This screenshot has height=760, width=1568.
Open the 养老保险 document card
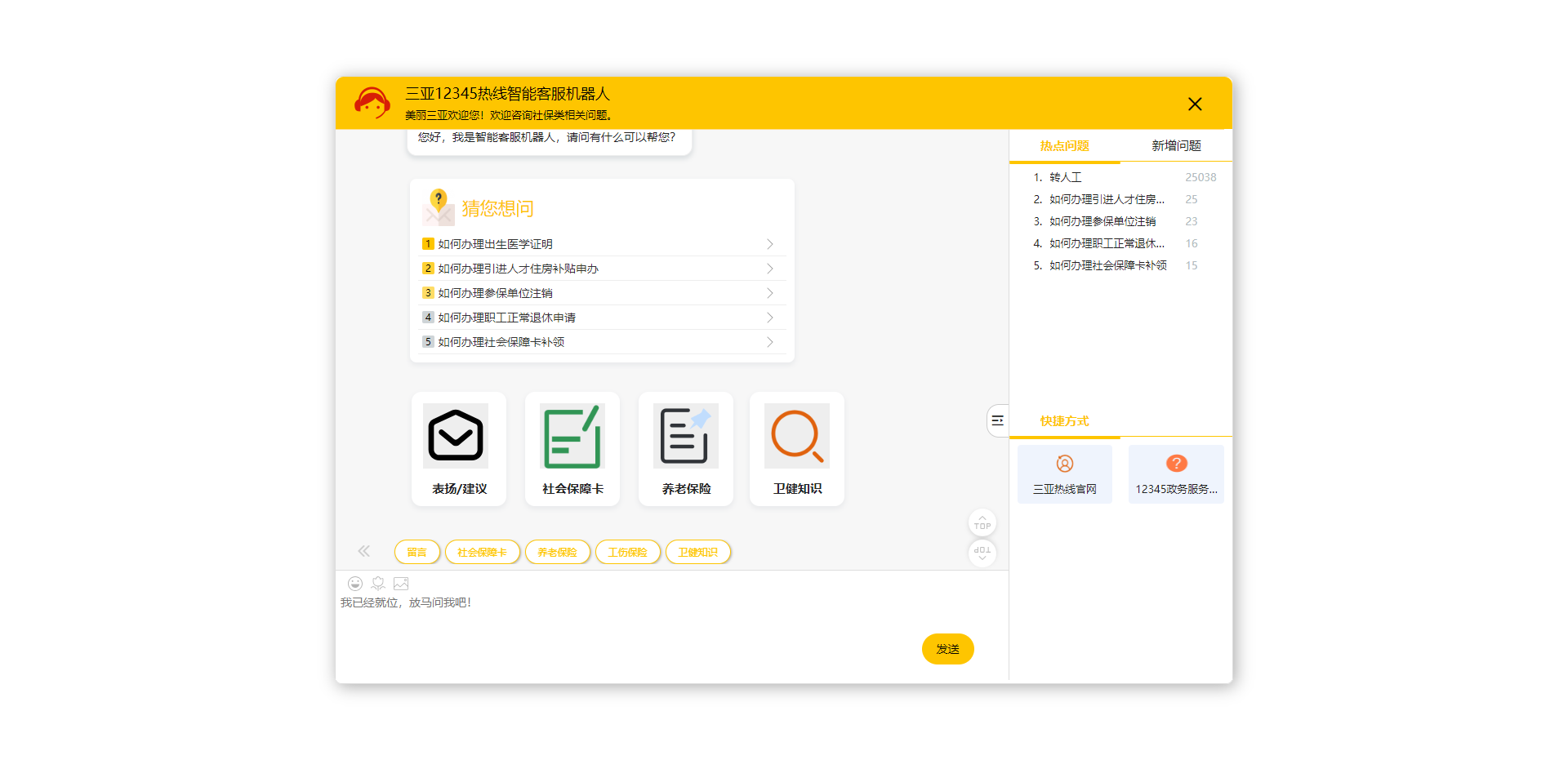click(686, 449)
